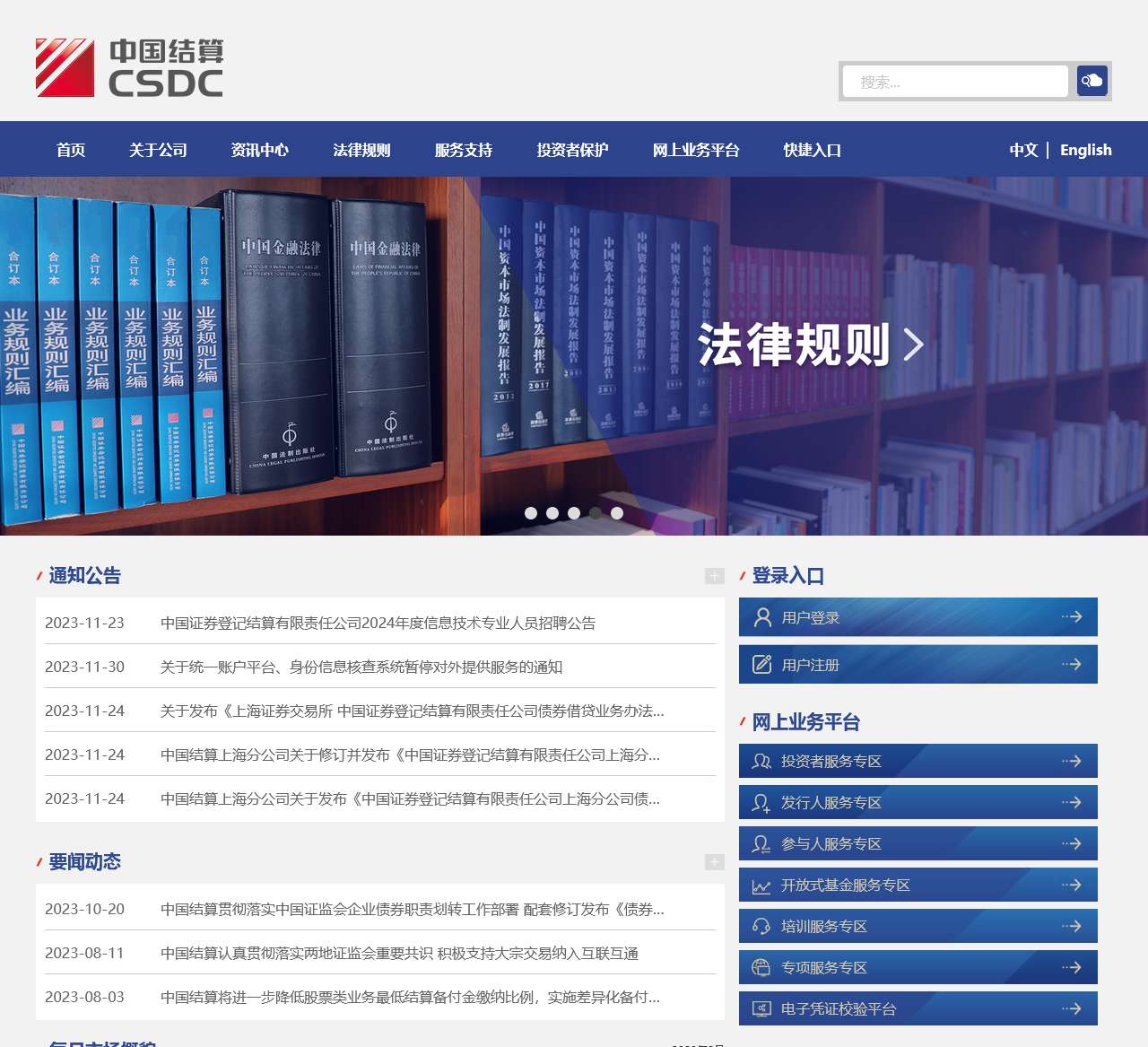Click the headset icon for 培训服务专区
The image size is (1148, 1047).
tap(761, 925)
